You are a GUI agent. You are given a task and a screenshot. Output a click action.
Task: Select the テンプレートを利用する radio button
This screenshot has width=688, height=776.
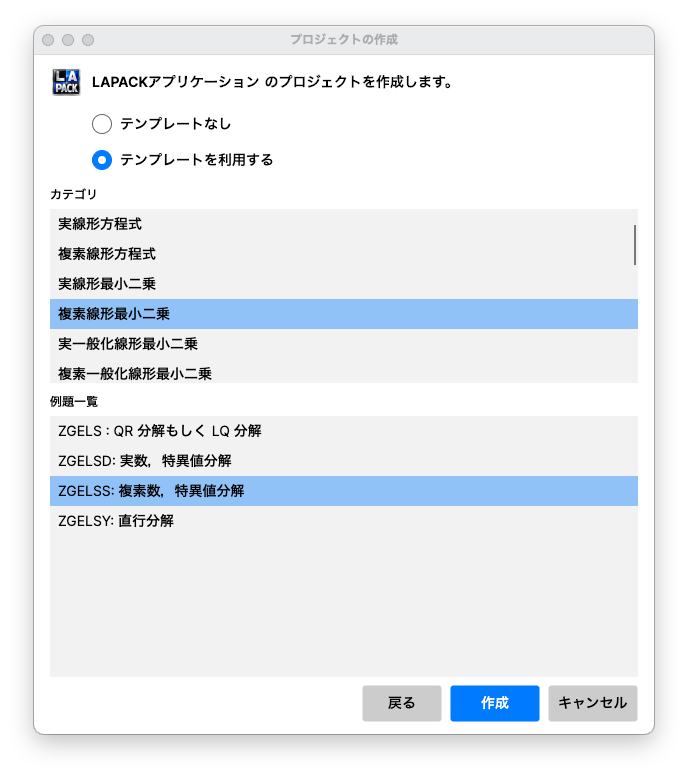(x=102, y=160)
